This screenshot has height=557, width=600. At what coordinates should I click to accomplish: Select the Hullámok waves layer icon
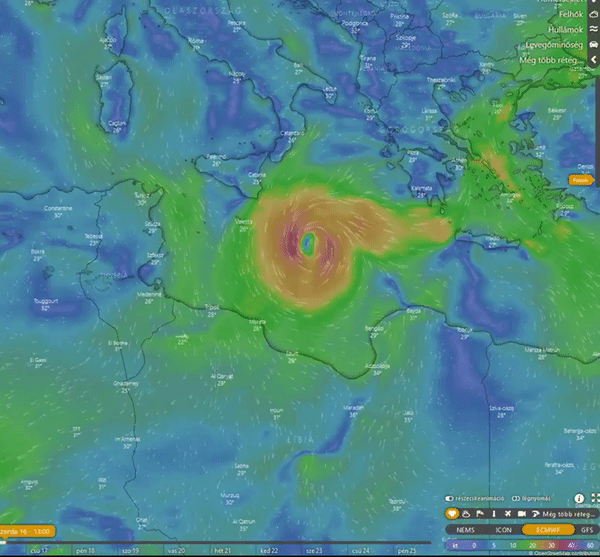click(594, 30)
